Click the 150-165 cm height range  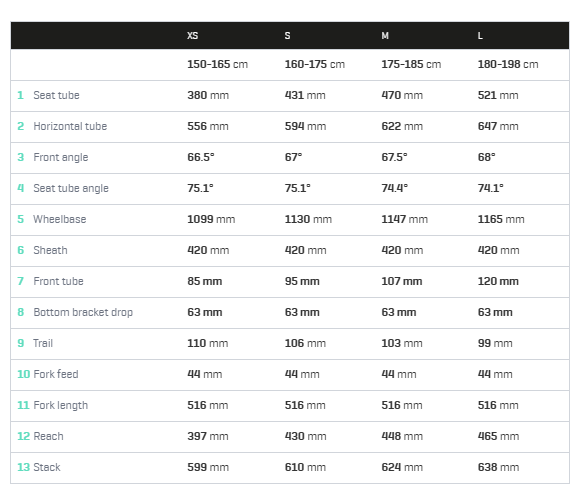[x=218, y=64]
